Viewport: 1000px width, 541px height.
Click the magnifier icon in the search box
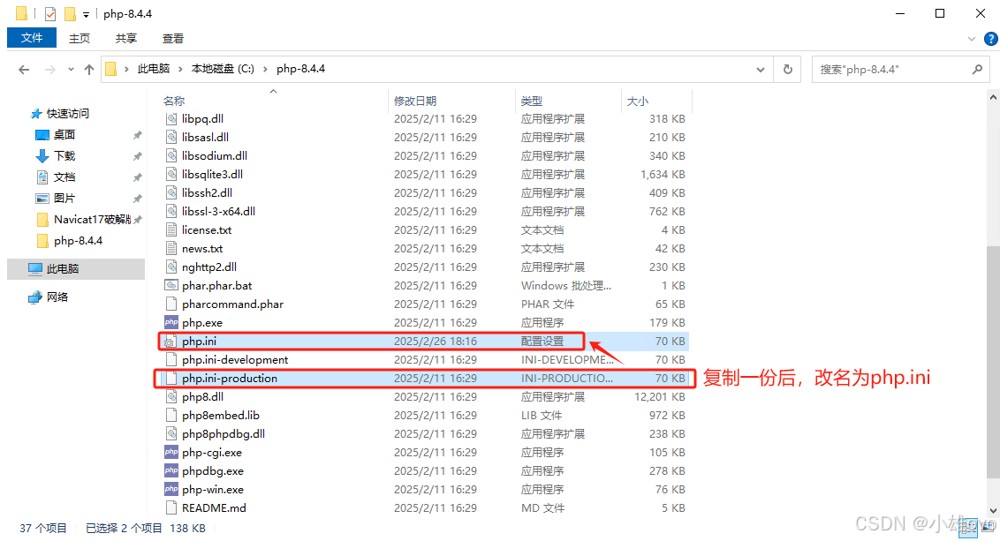tap(977, 70)
